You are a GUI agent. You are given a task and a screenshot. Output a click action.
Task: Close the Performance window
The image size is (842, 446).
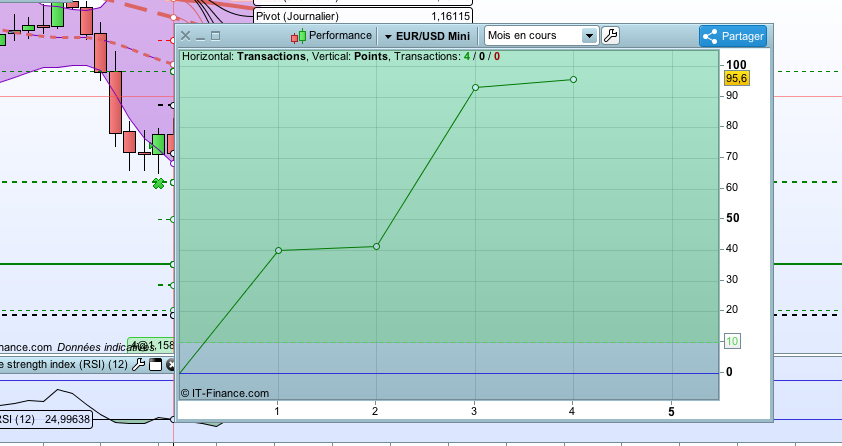coord(185,36)
